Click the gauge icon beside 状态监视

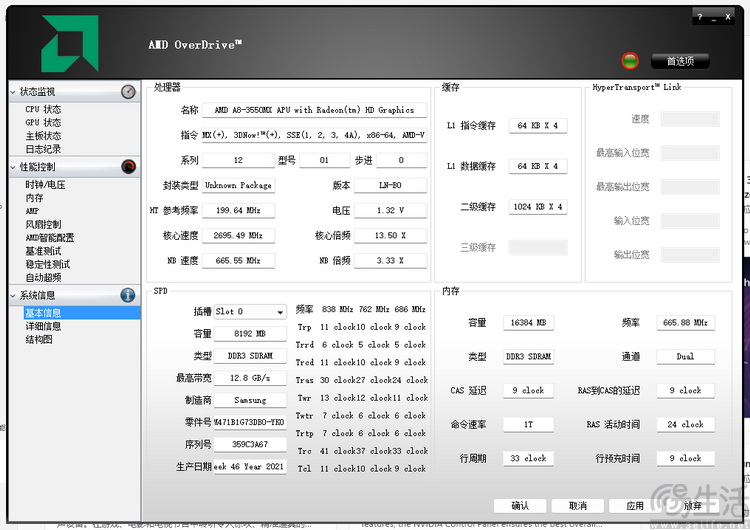[128, 92]
